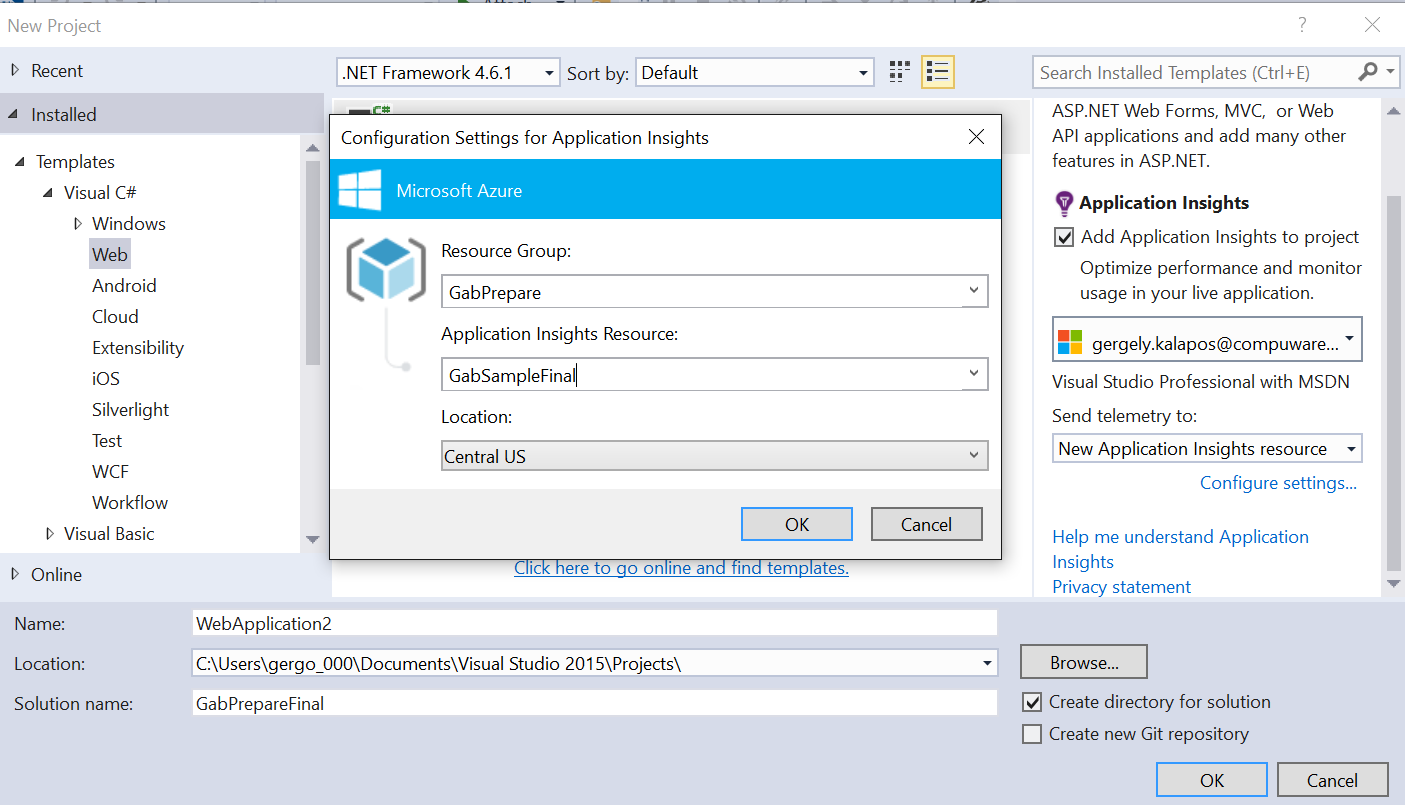Focus the Search Installed Templates field
Image resolution: width=1405 pixels, height=805 pixels.
pos(1196,72)
